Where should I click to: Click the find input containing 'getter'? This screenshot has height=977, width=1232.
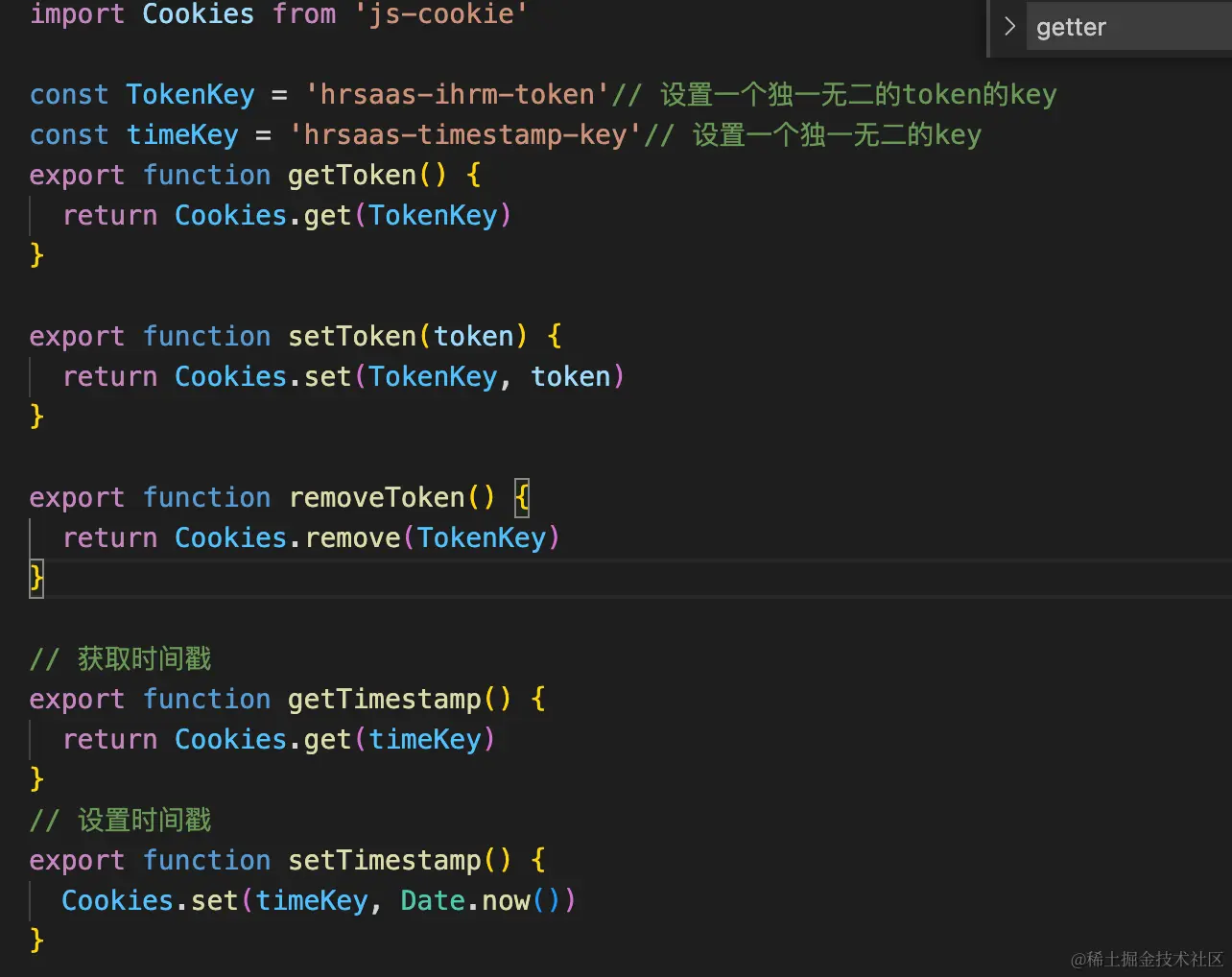[1128, 26]
